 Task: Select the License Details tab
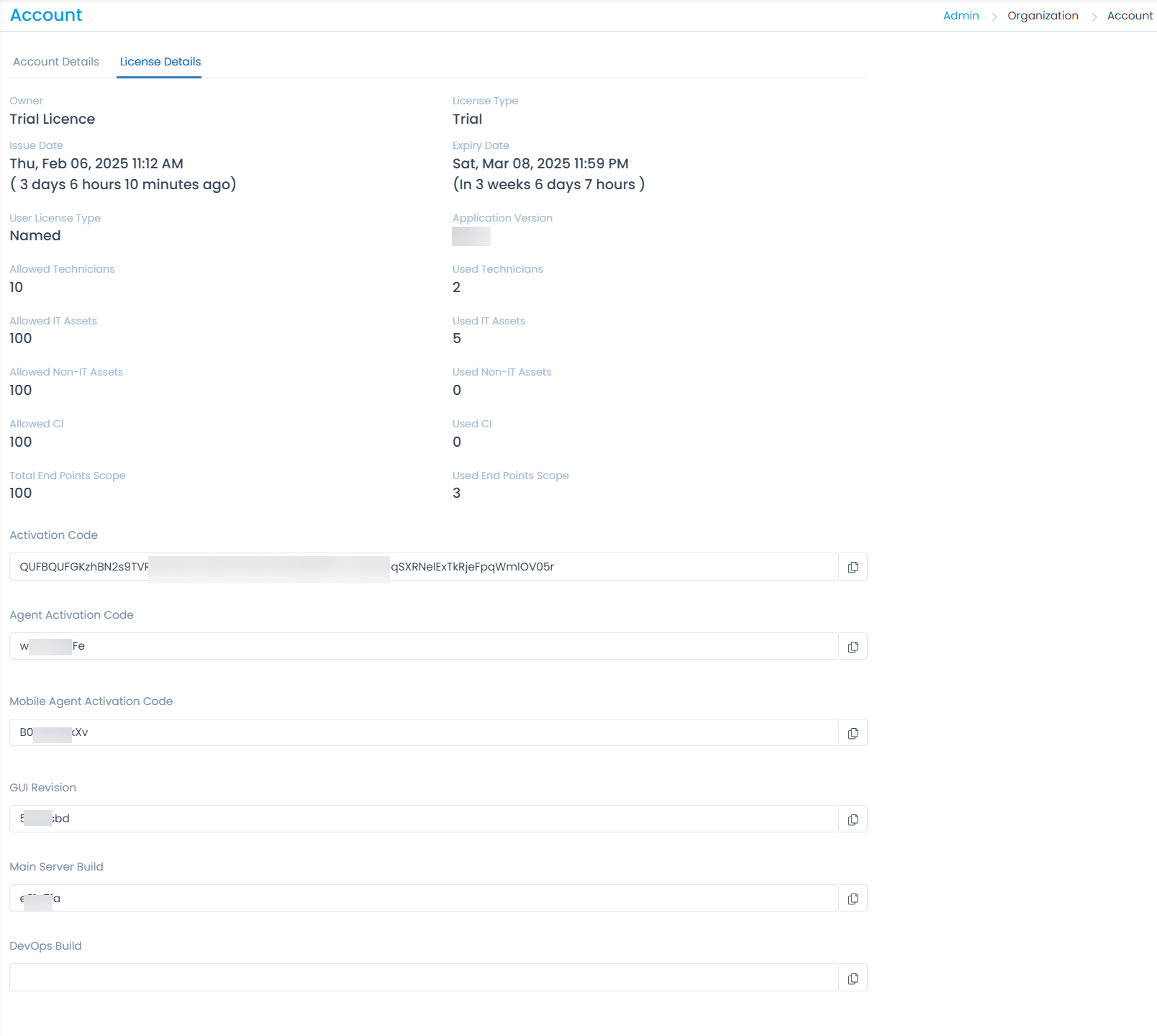(x=160, y=62)
